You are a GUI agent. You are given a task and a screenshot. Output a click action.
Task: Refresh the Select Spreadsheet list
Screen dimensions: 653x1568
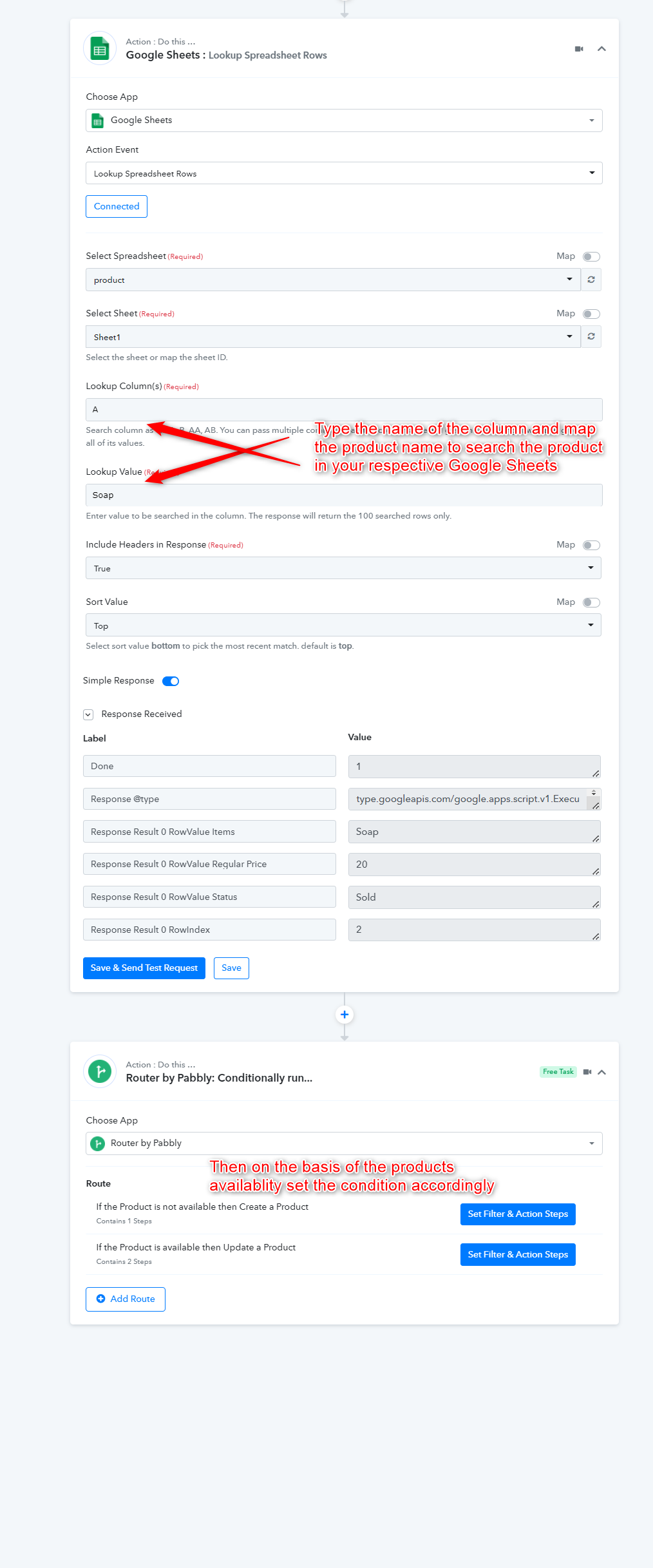591,280
